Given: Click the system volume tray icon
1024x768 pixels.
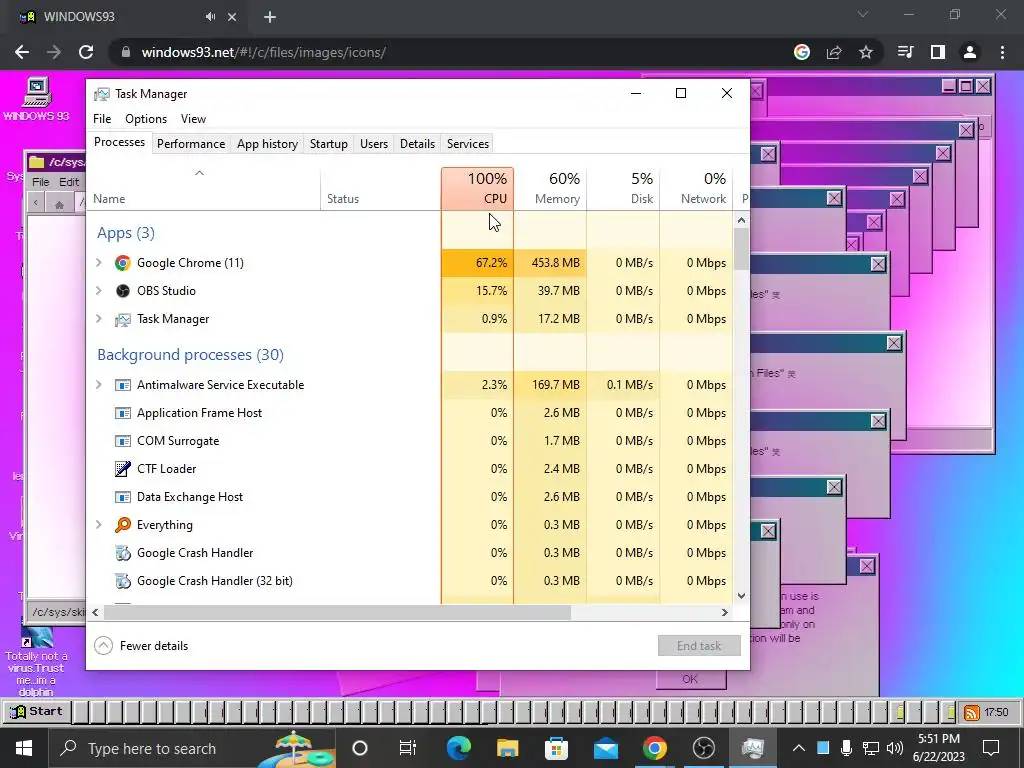Looking at the screenshot, I should [x=895, y=748].
